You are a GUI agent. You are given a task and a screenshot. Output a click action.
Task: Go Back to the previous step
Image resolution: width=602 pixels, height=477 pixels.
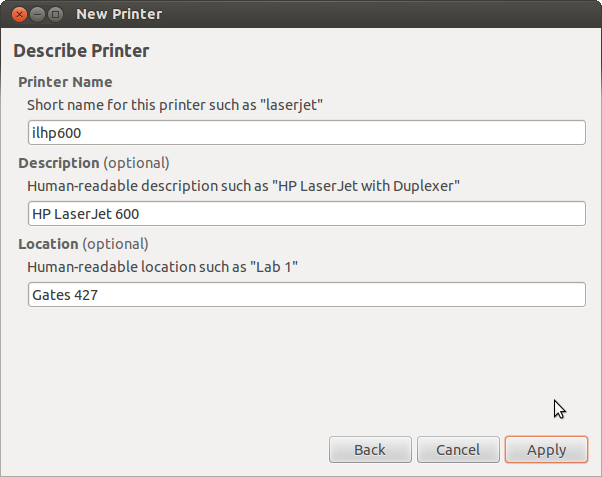click(x=370, y=450)
